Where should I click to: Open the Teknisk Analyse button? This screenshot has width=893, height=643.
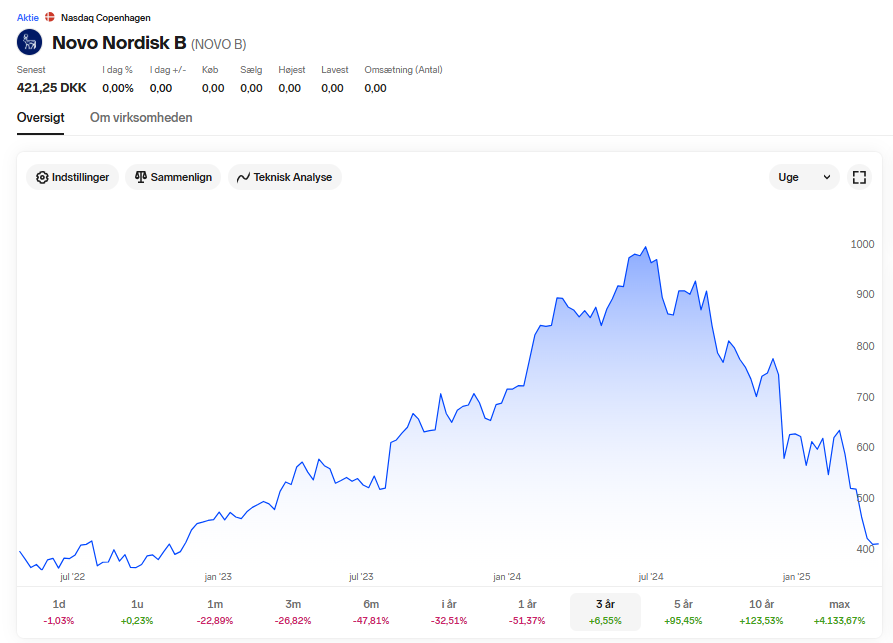tap(285, 177)
